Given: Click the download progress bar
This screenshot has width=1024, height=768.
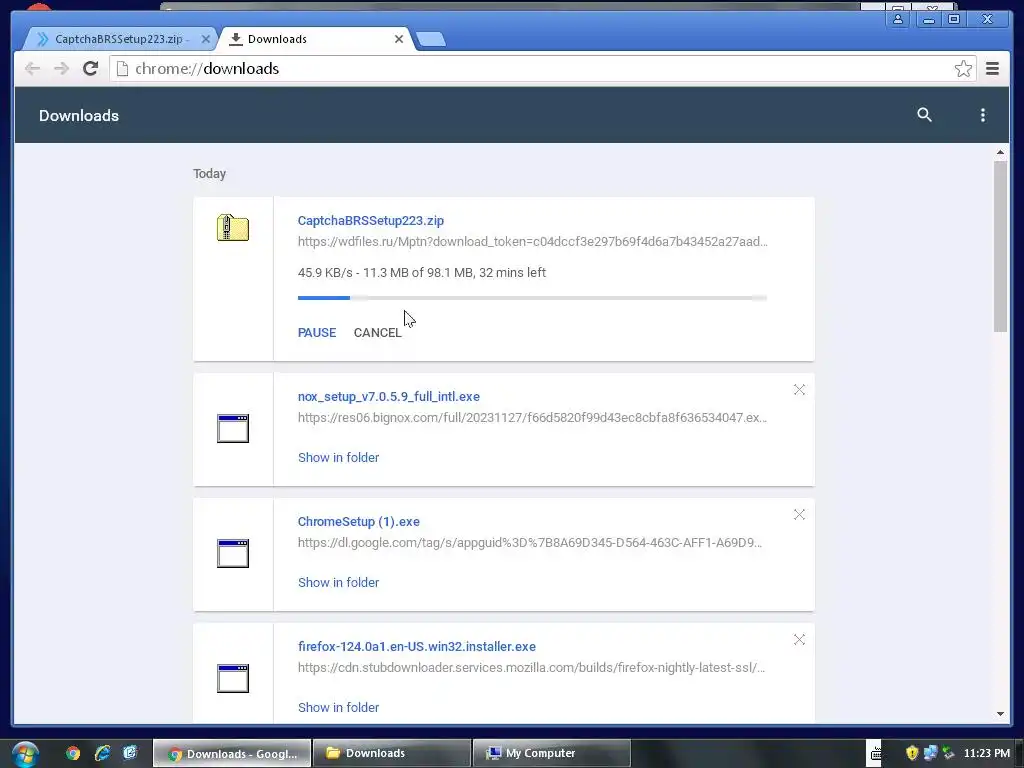Looking at the screenshot, I should (532, 298).
